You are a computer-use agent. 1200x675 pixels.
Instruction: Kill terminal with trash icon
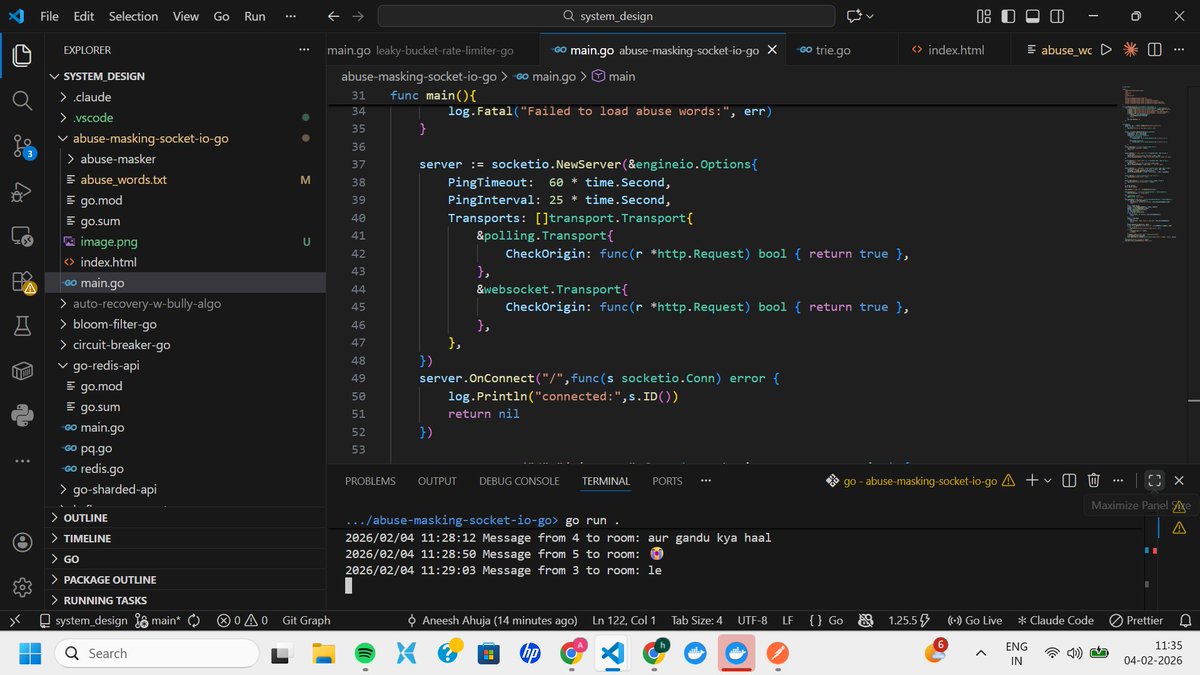point(1094,481)
